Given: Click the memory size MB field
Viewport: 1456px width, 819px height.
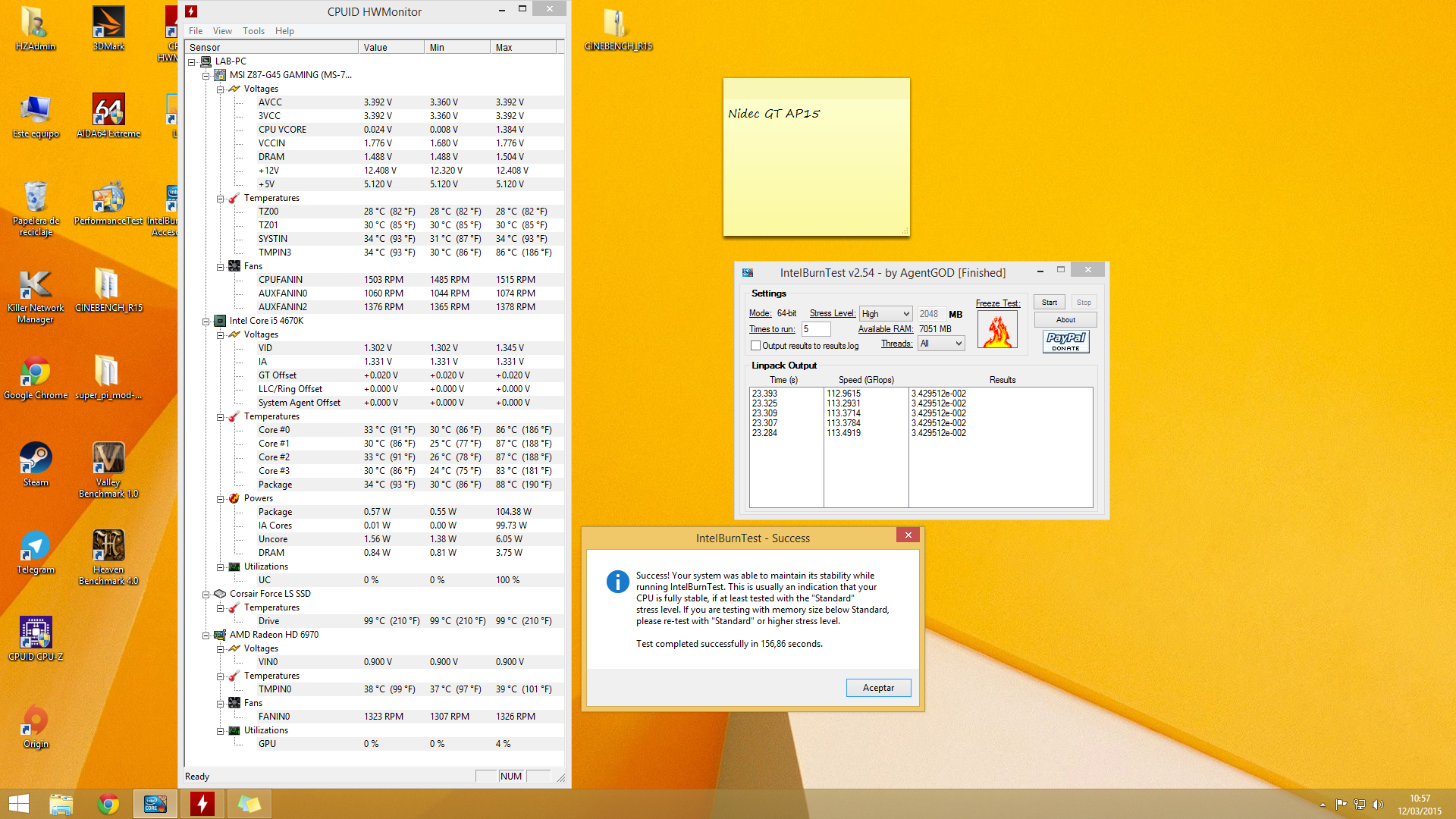Looking at the screenshot, I should click(931, 314).
